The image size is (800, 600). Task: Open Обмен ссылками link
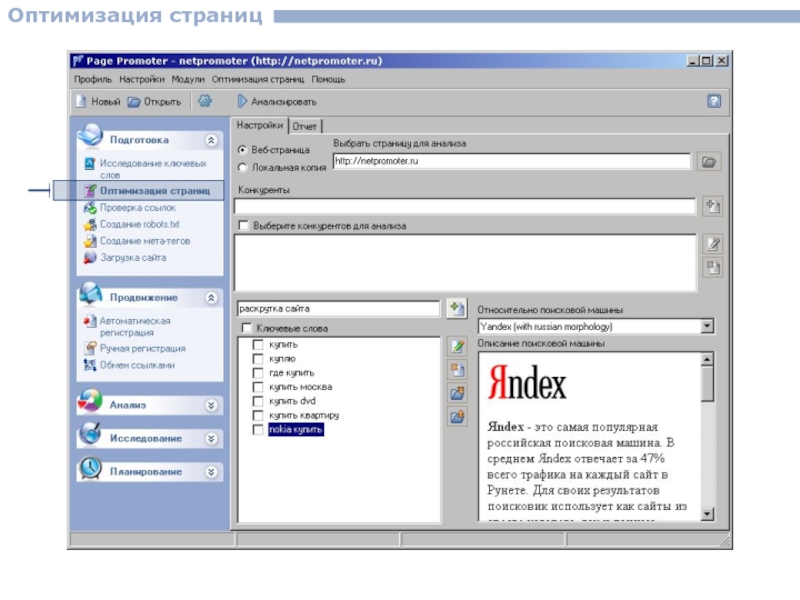137,365
